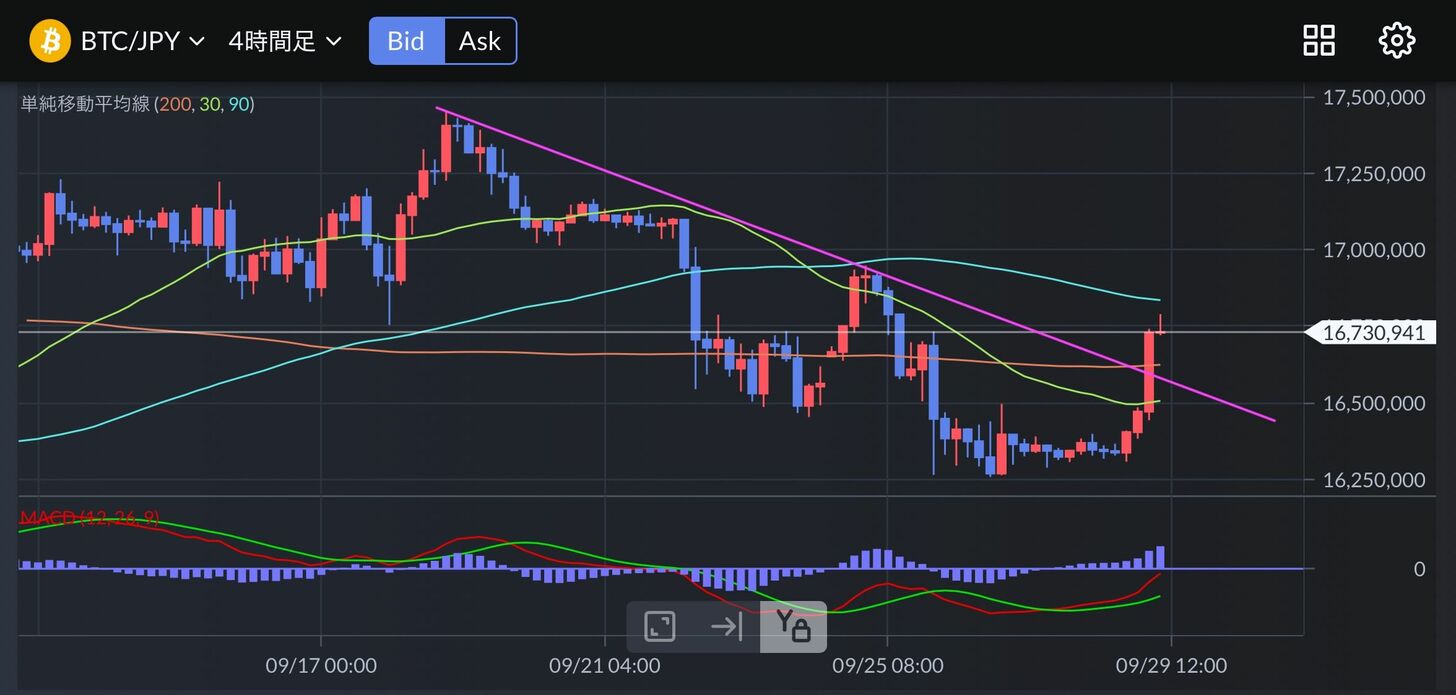Open the 単純移動平均線 indicator label

pyautogui.click(x=86, y=104)
